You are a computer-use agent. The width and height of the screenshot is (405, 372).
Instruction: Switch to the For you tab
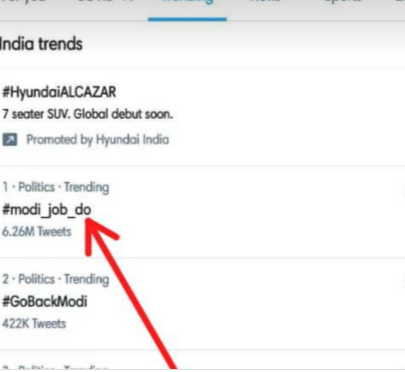click(22, 2)
